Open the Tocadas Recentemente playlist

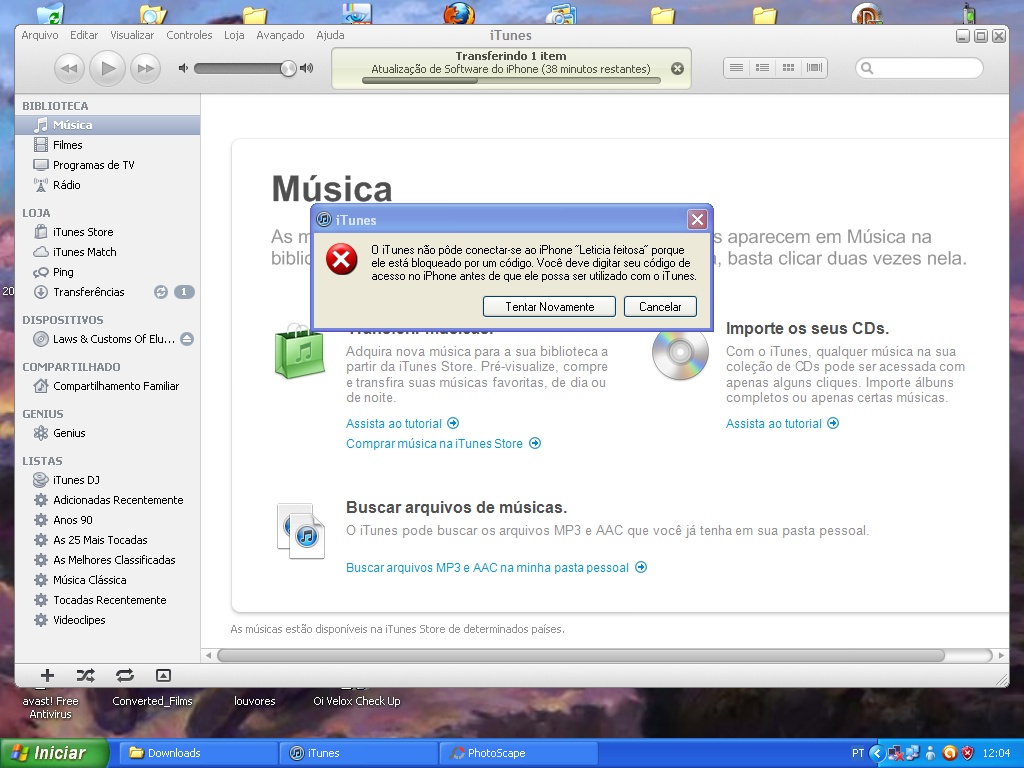pos(108,600)
